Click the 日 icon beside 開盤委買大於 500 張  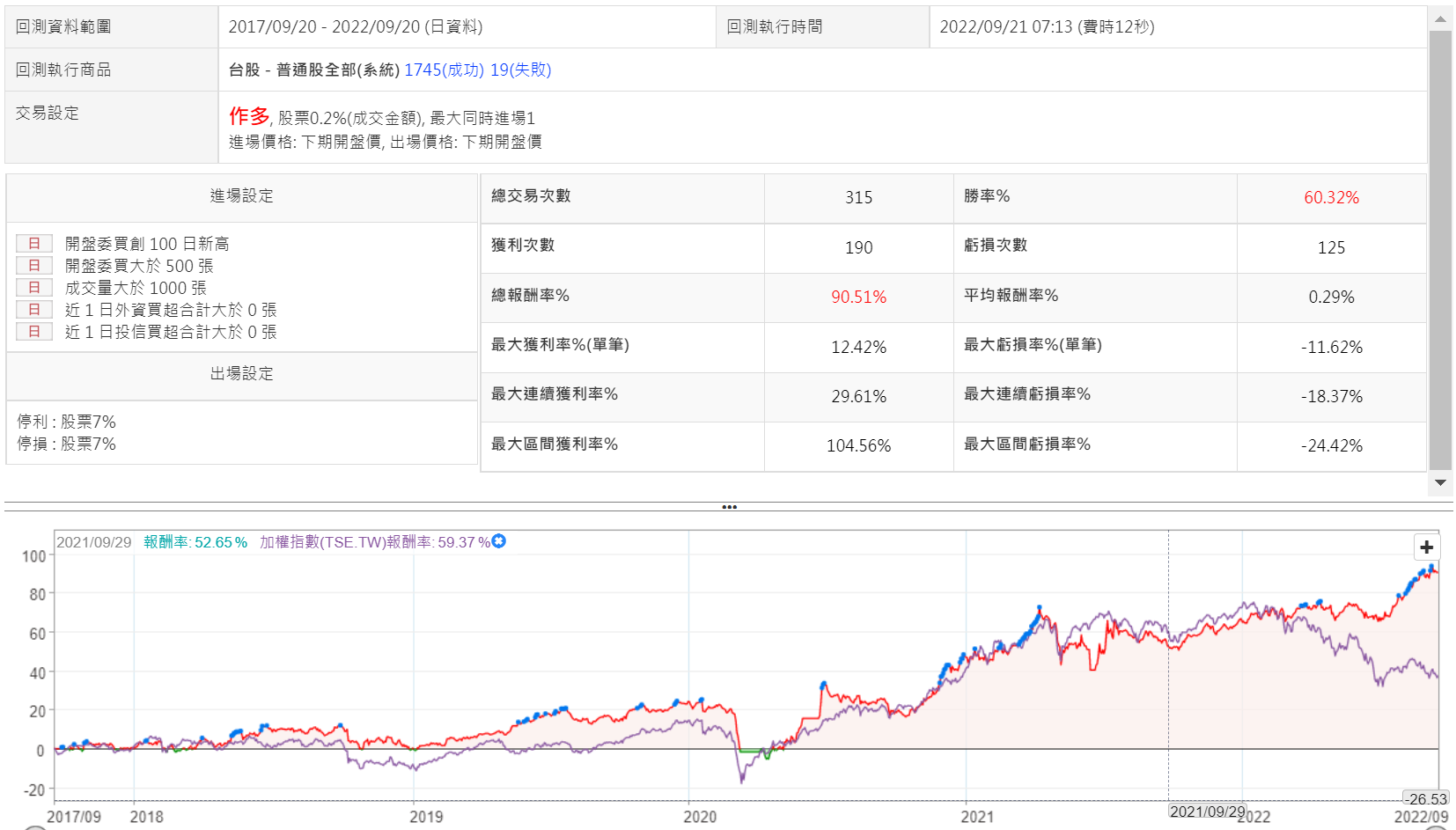(x=34, y=266)
